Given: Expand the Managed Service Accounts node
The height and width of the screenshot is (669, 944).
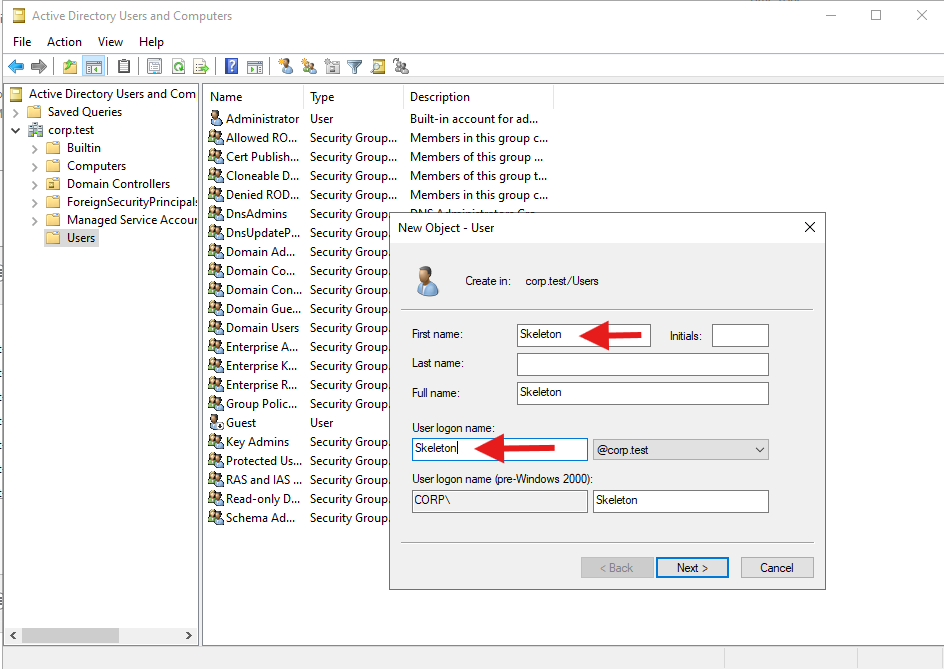Looking at the screenshot, I should (x=34, y=221).
